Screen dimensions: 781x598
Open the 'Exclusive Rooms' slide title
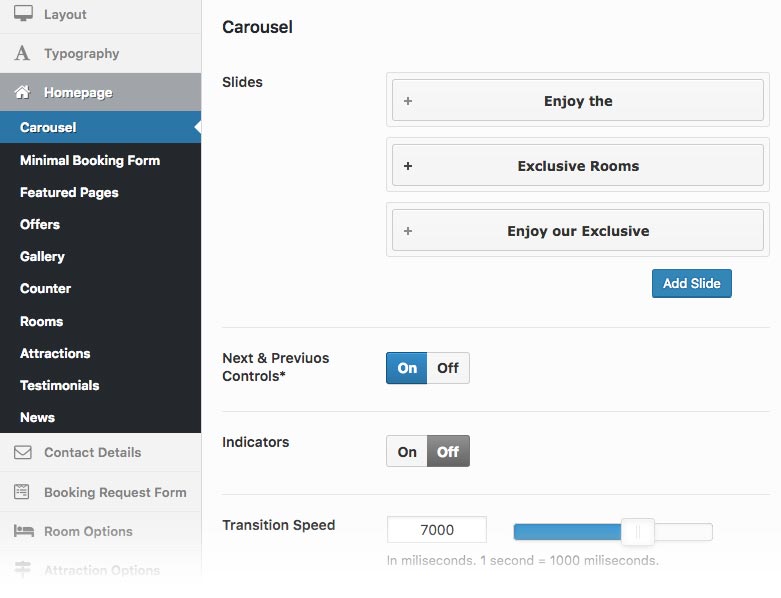tap(578, 166)
